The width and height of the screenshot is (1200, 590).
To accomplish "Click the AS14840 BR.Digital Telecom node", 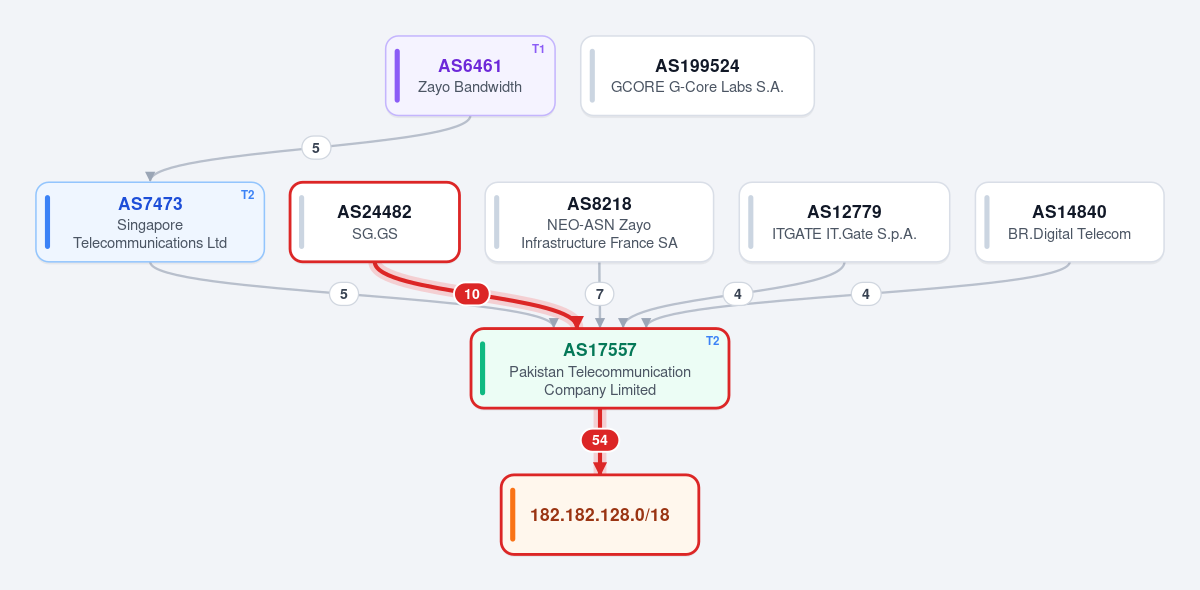I will (x=1069, y=222).
